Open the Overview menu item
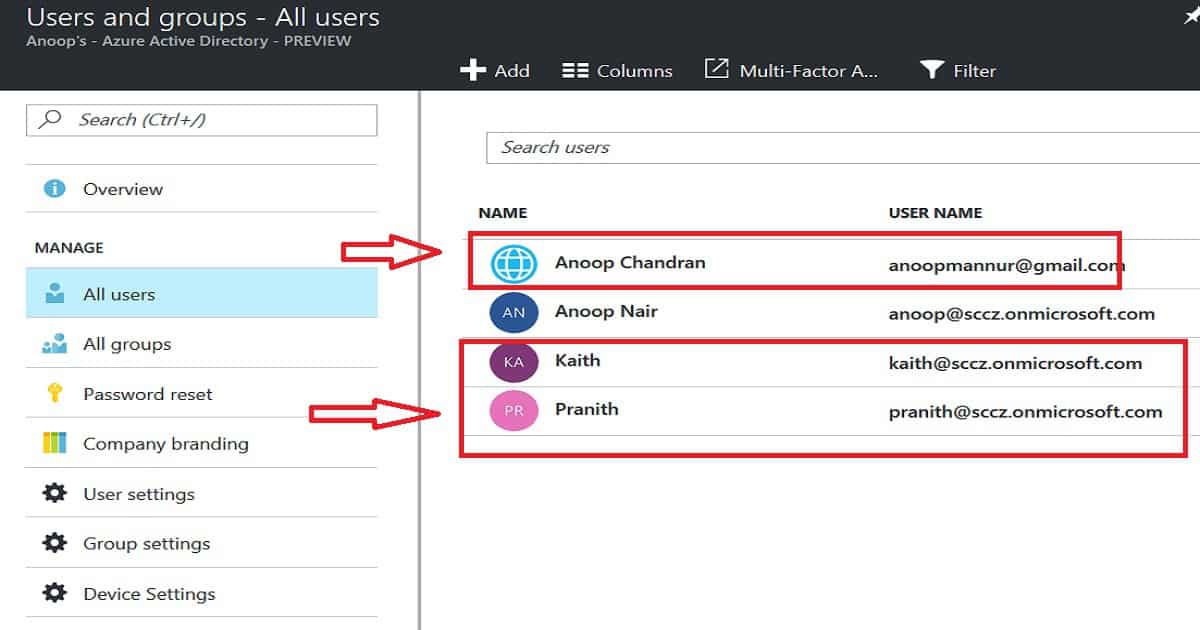 coord(202,189)
